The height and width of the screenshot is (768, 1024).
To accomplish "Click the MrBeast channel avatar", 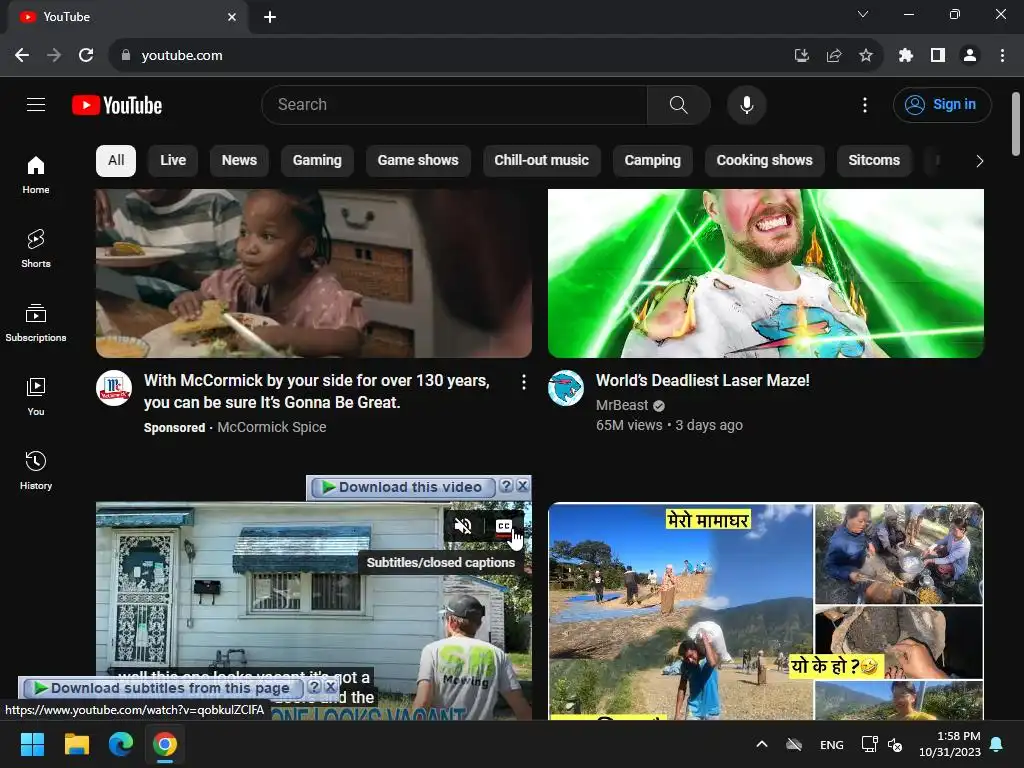I will pos(566,388).
